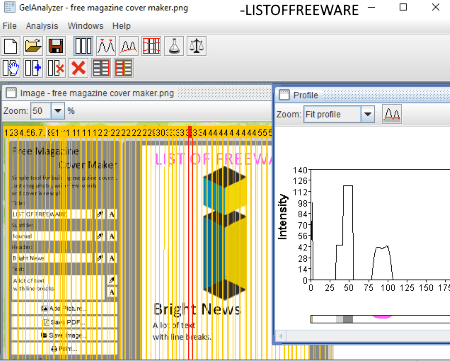The height and width of the screenshot is (361, 450).
Task: Expand the Fit profile zoom dropdown
Action: click(x=367, y=114)
